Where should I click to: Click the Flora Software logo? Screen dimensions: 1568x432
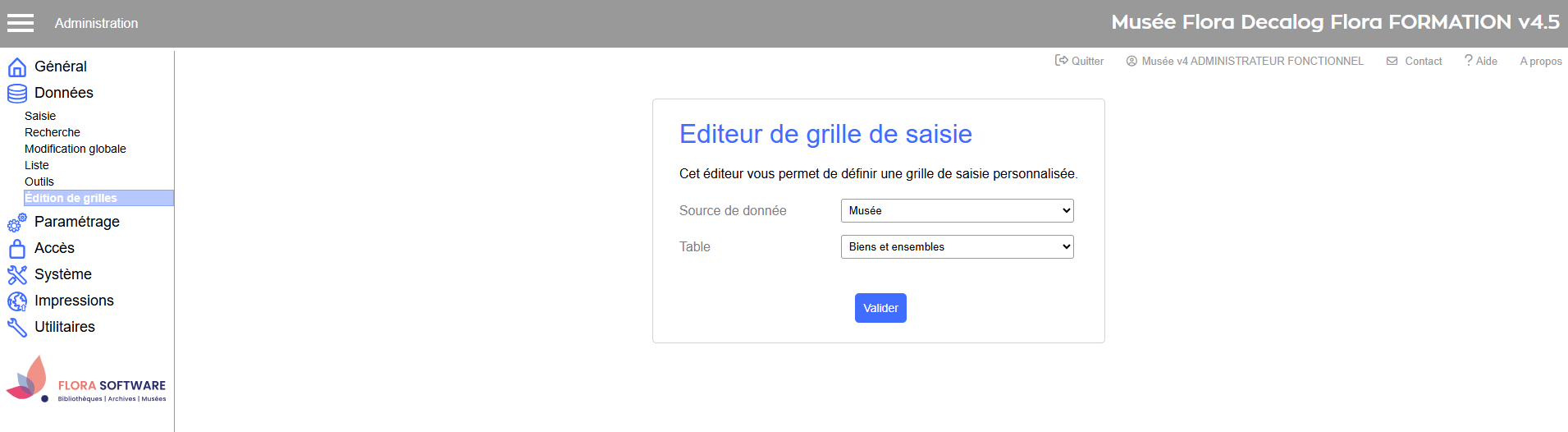[86, 379]
